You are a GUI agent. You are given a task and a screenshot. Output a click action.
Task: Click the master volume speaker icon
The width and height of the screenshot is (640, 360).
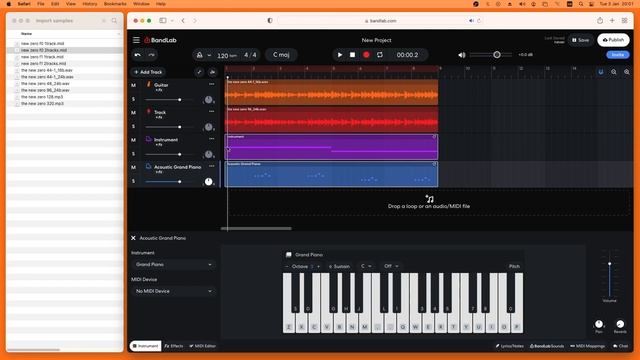(x=462, y=55)
